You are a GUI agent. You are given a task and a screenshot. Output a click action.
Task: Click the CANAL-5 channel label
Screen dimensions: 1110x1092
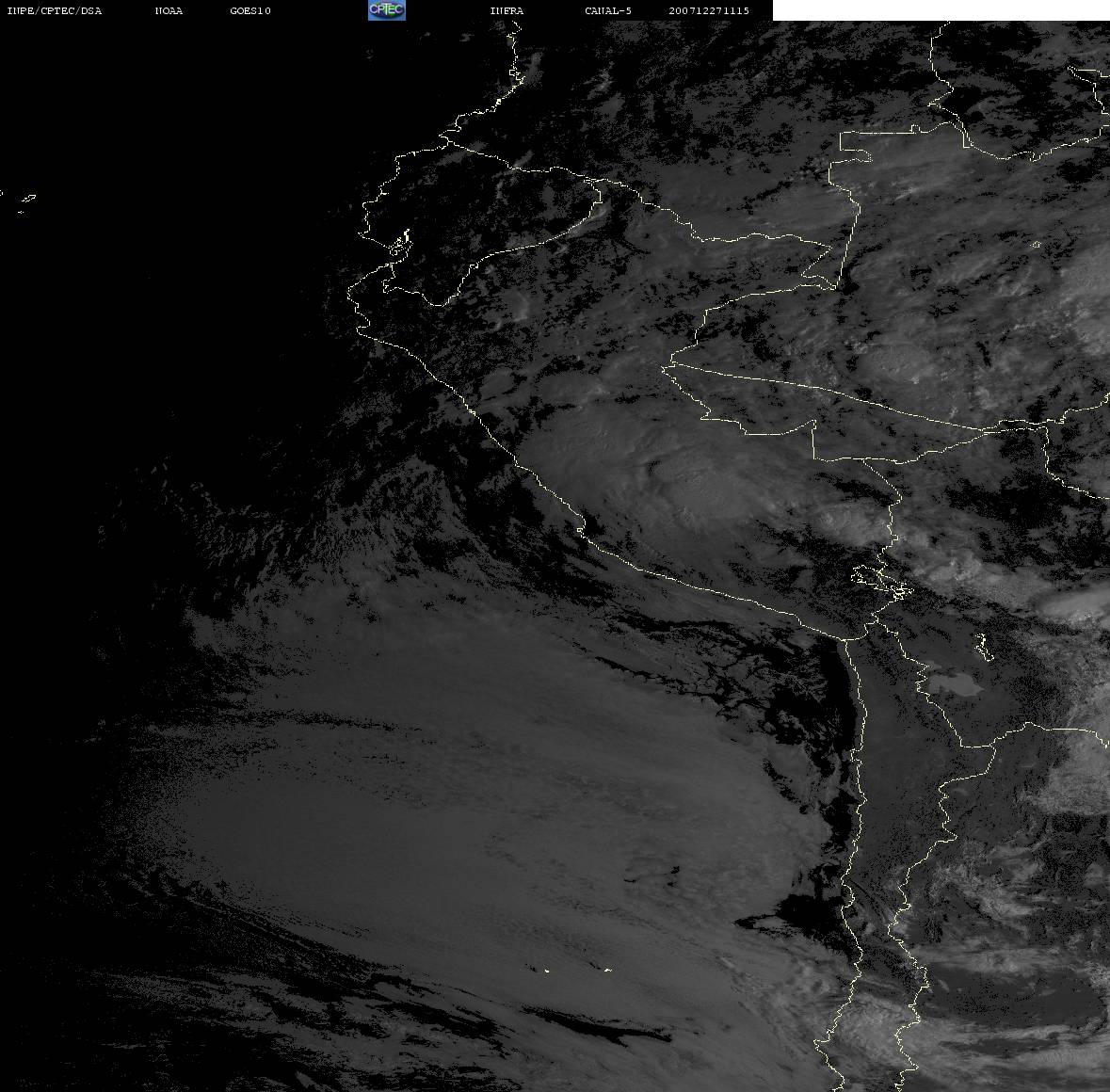pos(608,11)
